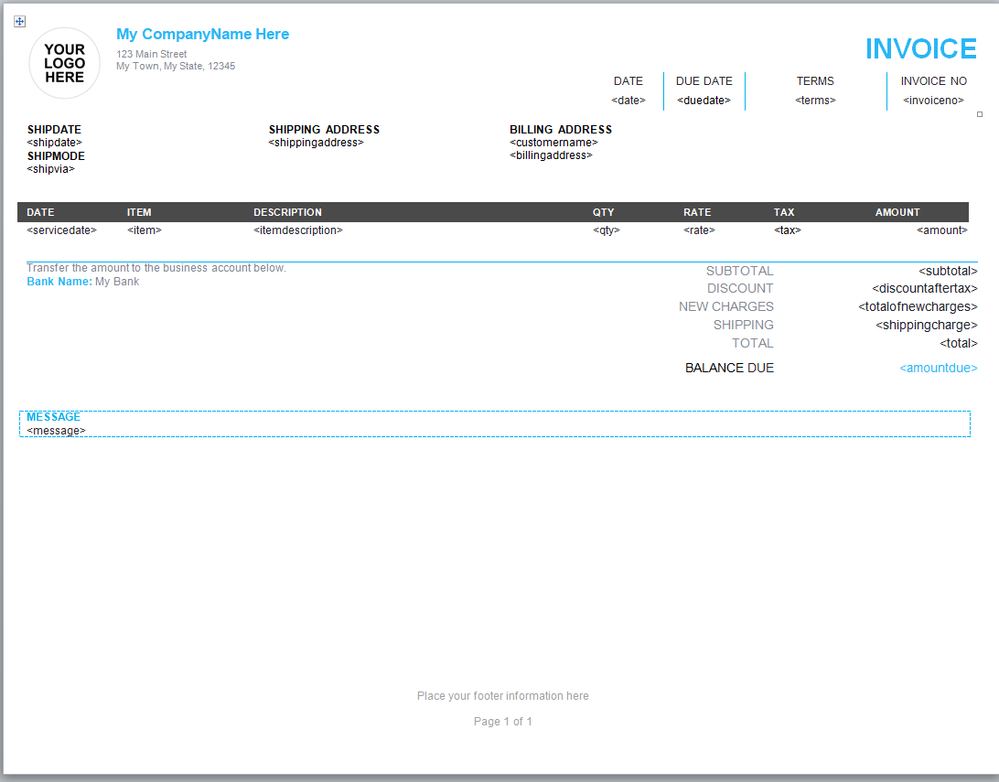
Task: Click the My Bank value
Action: tap(117, 282)
